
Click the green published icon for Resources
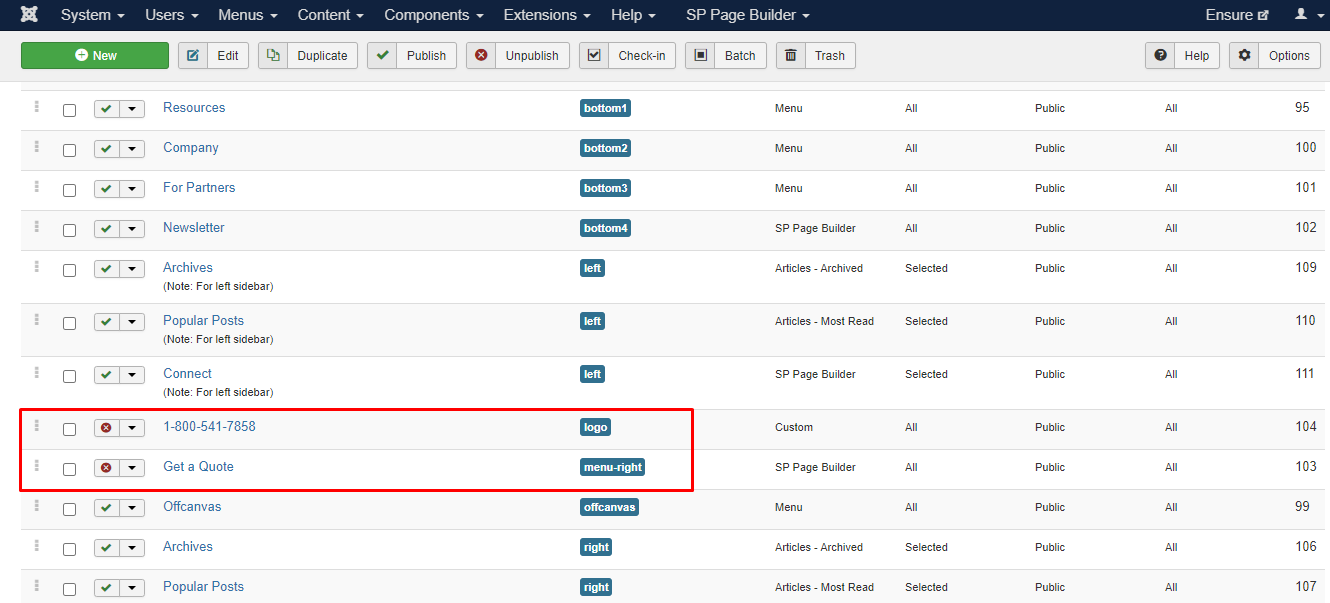(106, 109)
